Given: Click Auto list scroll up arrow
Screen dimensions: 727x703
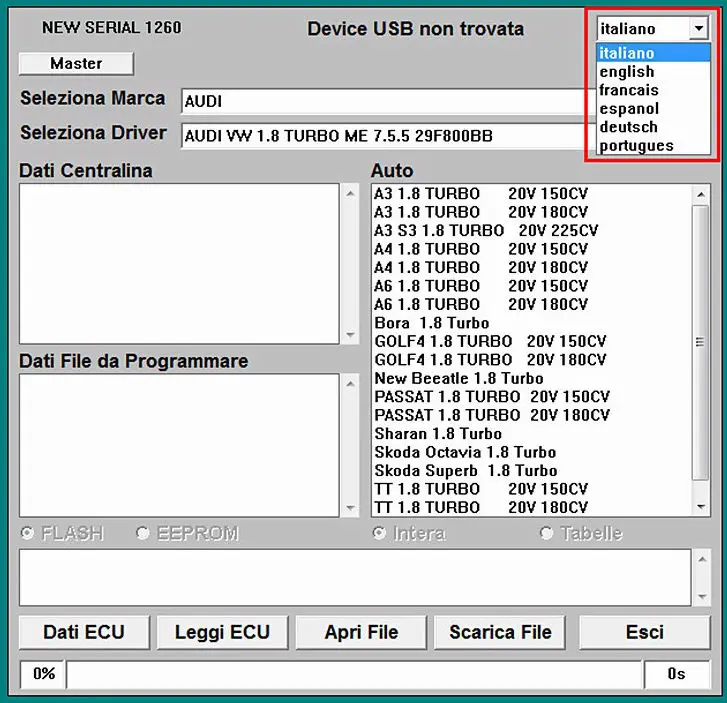Looking at the screenshot, I should click(x=701, y=194).
